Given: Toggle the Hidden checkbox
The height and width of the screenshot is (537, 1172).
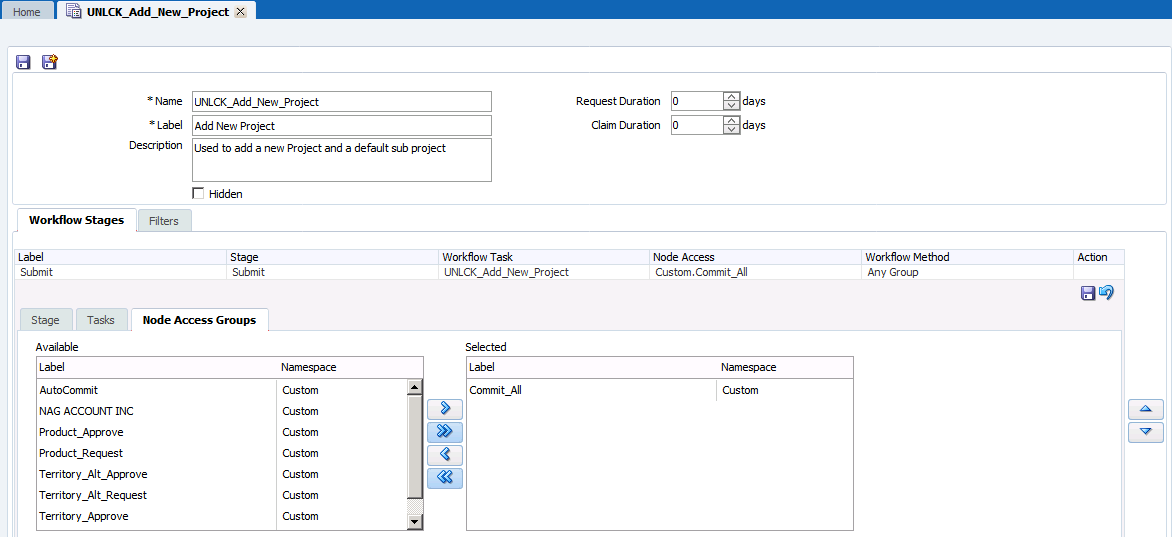Looking at the screenshot, I should pos(198,194).
